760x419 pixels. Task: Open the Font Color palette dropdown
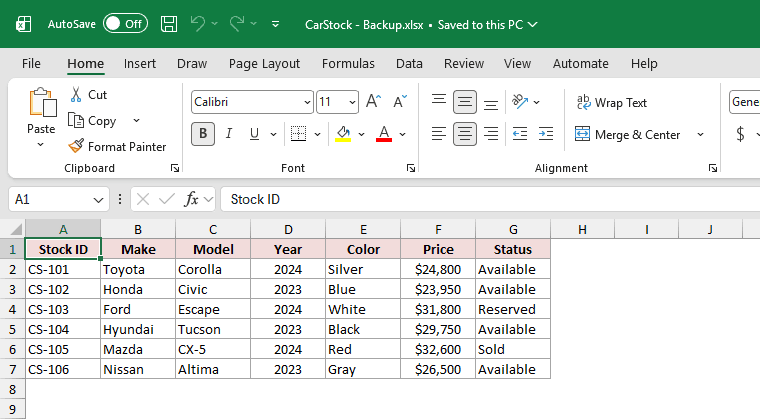click(x=402, y=134)
